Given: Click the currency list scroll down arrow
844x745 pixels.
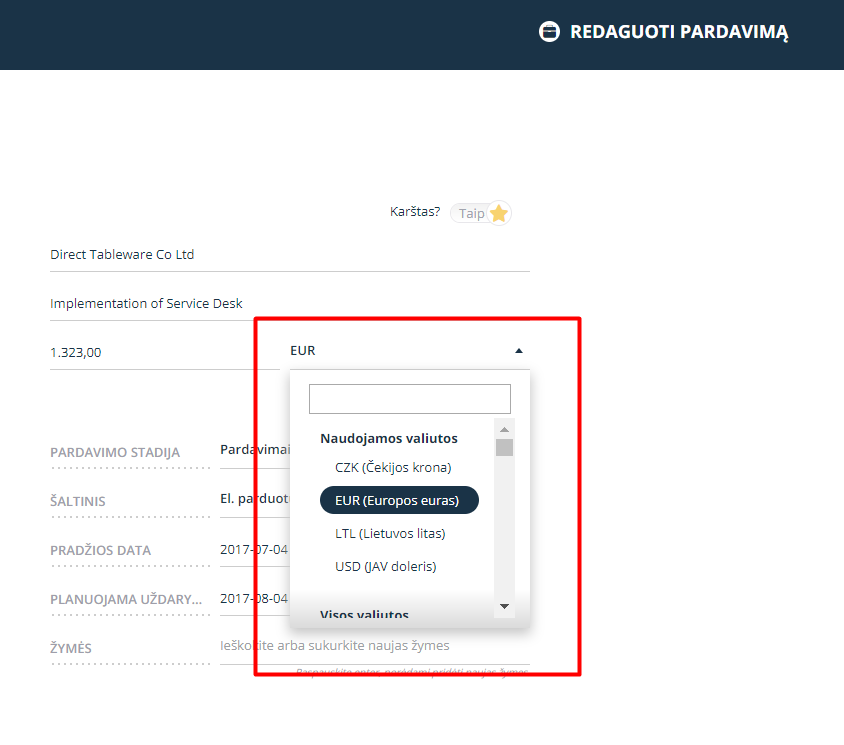Looking at the screenshot, I should tap(504, 607).
